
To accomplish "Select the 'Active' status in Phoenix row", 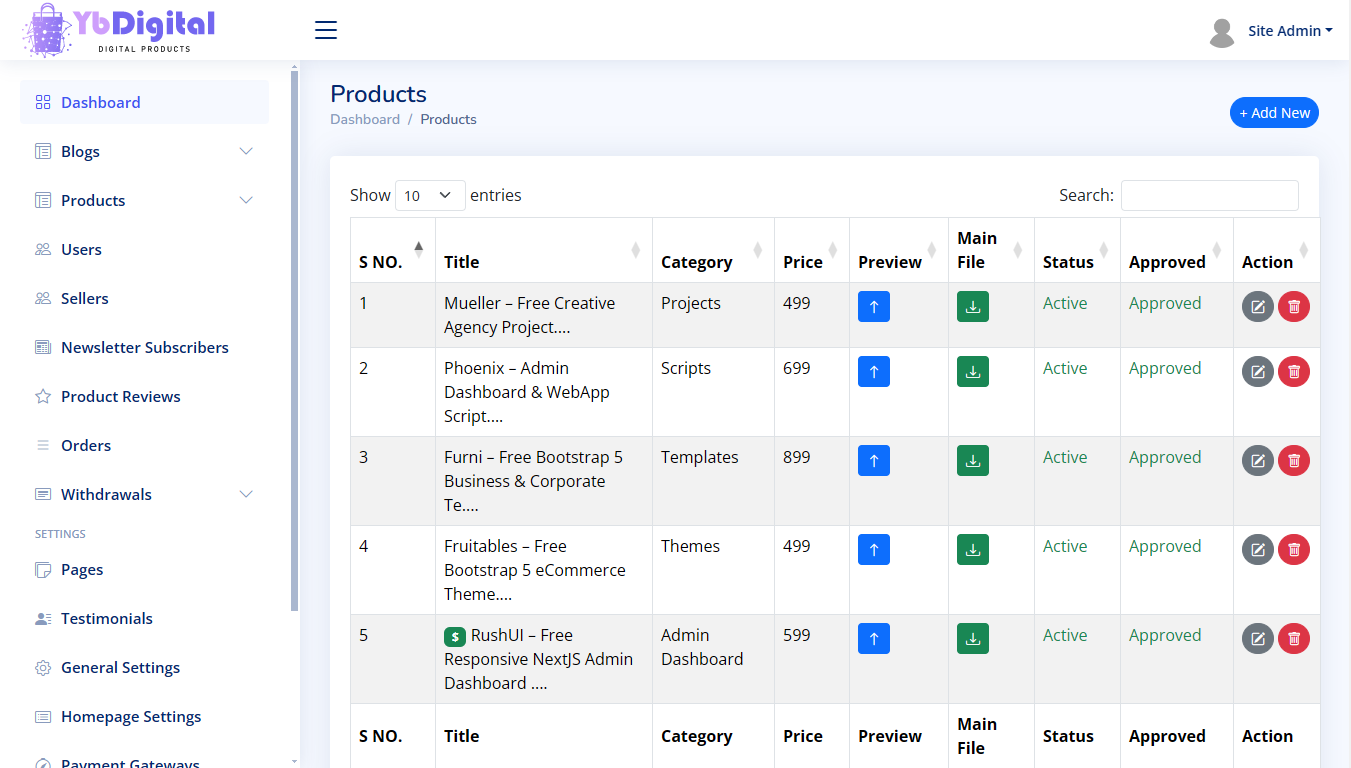I will tap(1065, 368).
